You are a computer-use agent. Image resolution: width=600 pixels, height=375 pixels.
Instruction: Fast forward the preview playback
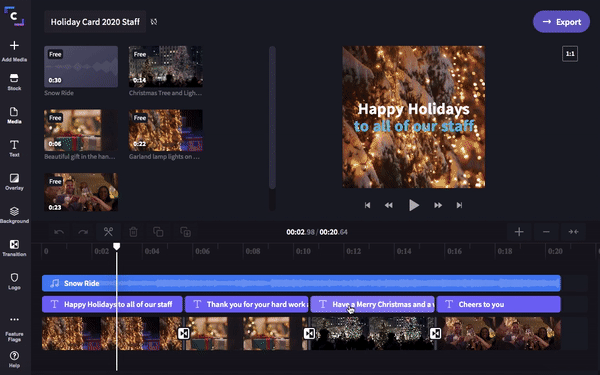pos(438,205)
